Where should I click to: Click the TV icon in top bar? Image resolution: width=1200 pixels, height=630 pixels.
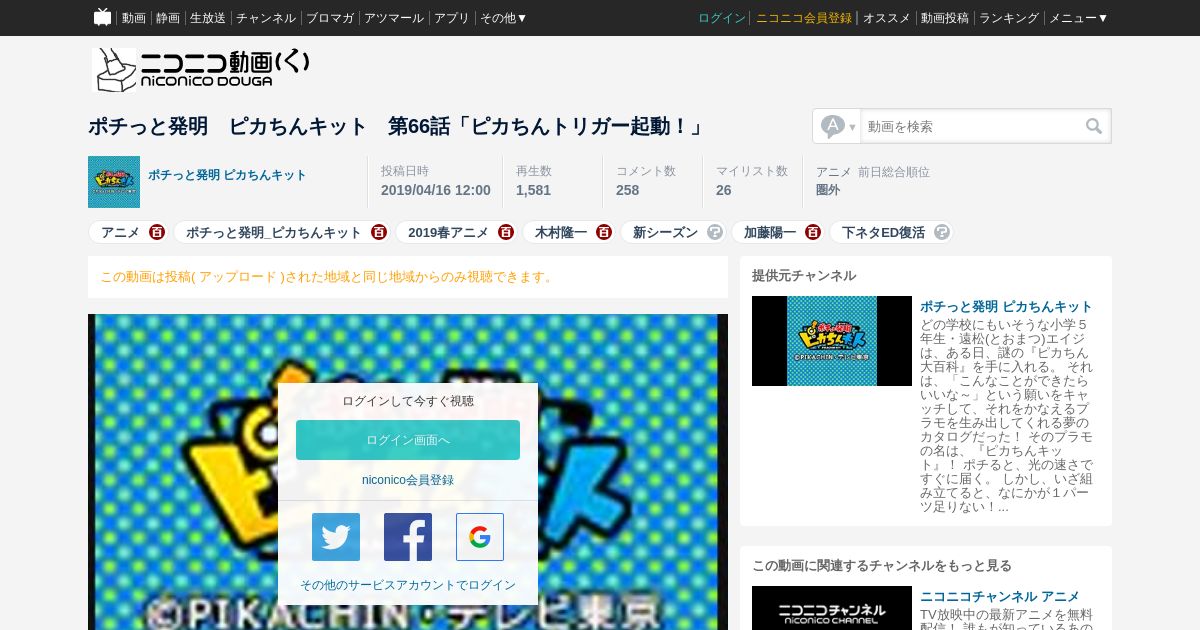(102, 17)
